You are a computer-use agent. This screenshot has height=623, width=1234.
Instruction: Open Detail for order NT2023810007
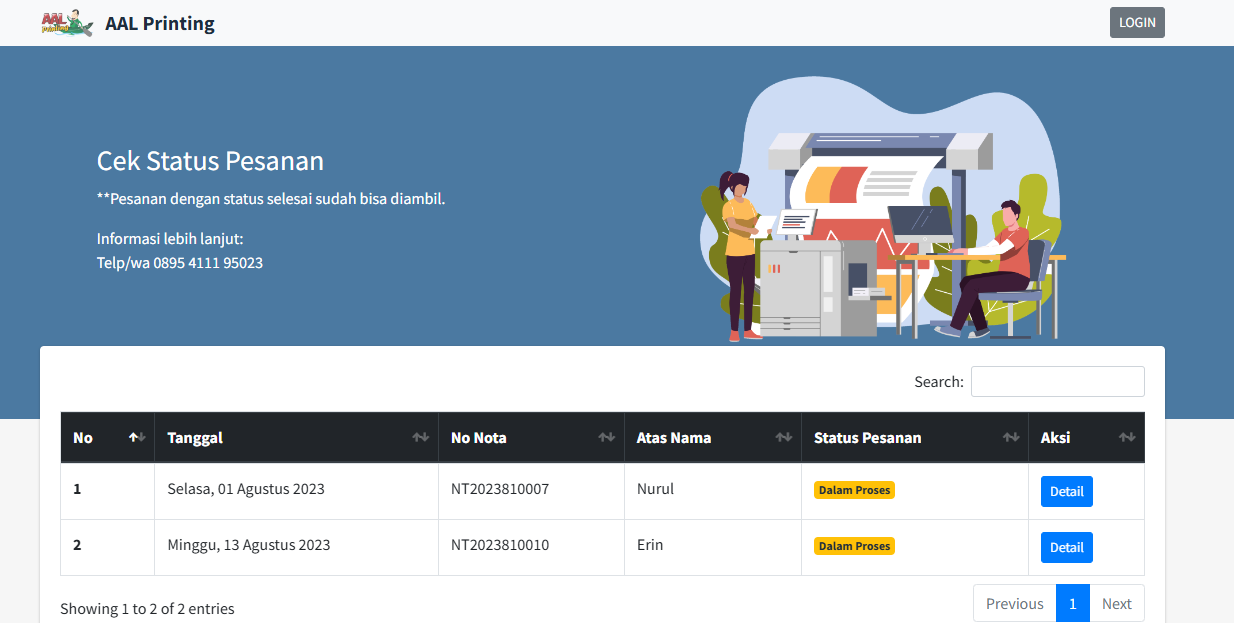click(x=1066, y=491)
